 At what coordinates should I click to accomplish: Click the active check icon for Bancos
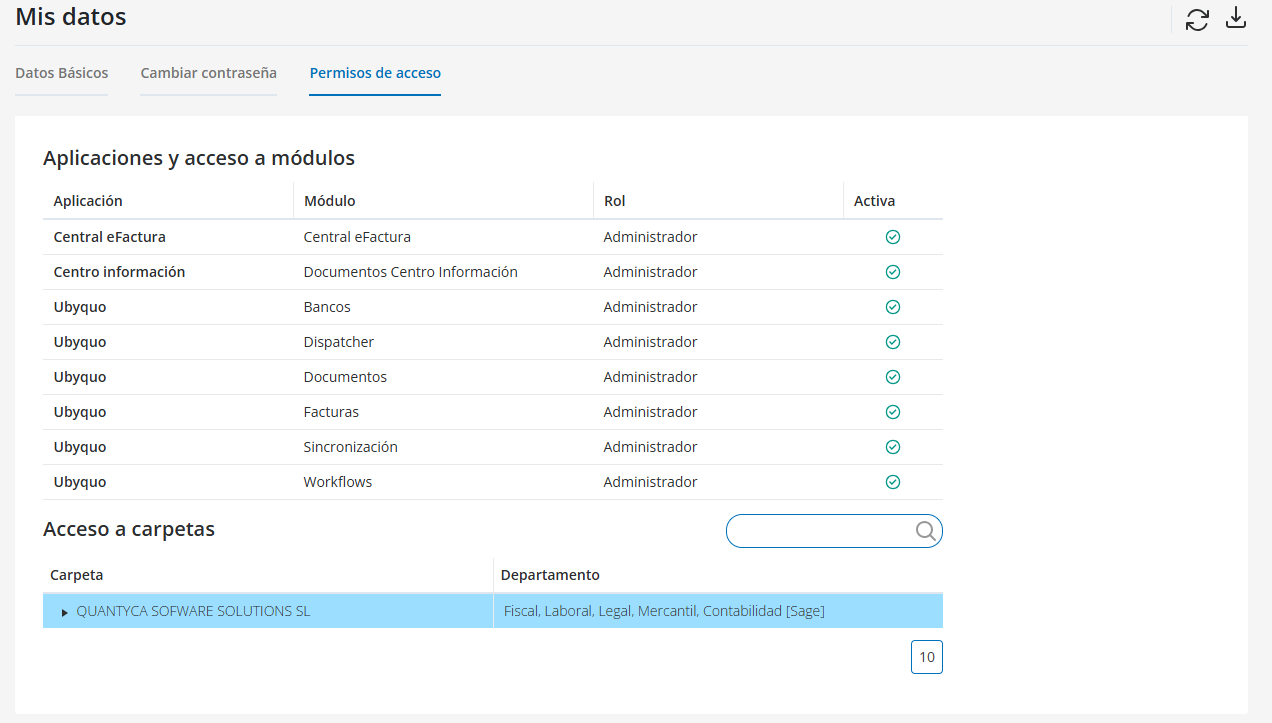[893, 307]
